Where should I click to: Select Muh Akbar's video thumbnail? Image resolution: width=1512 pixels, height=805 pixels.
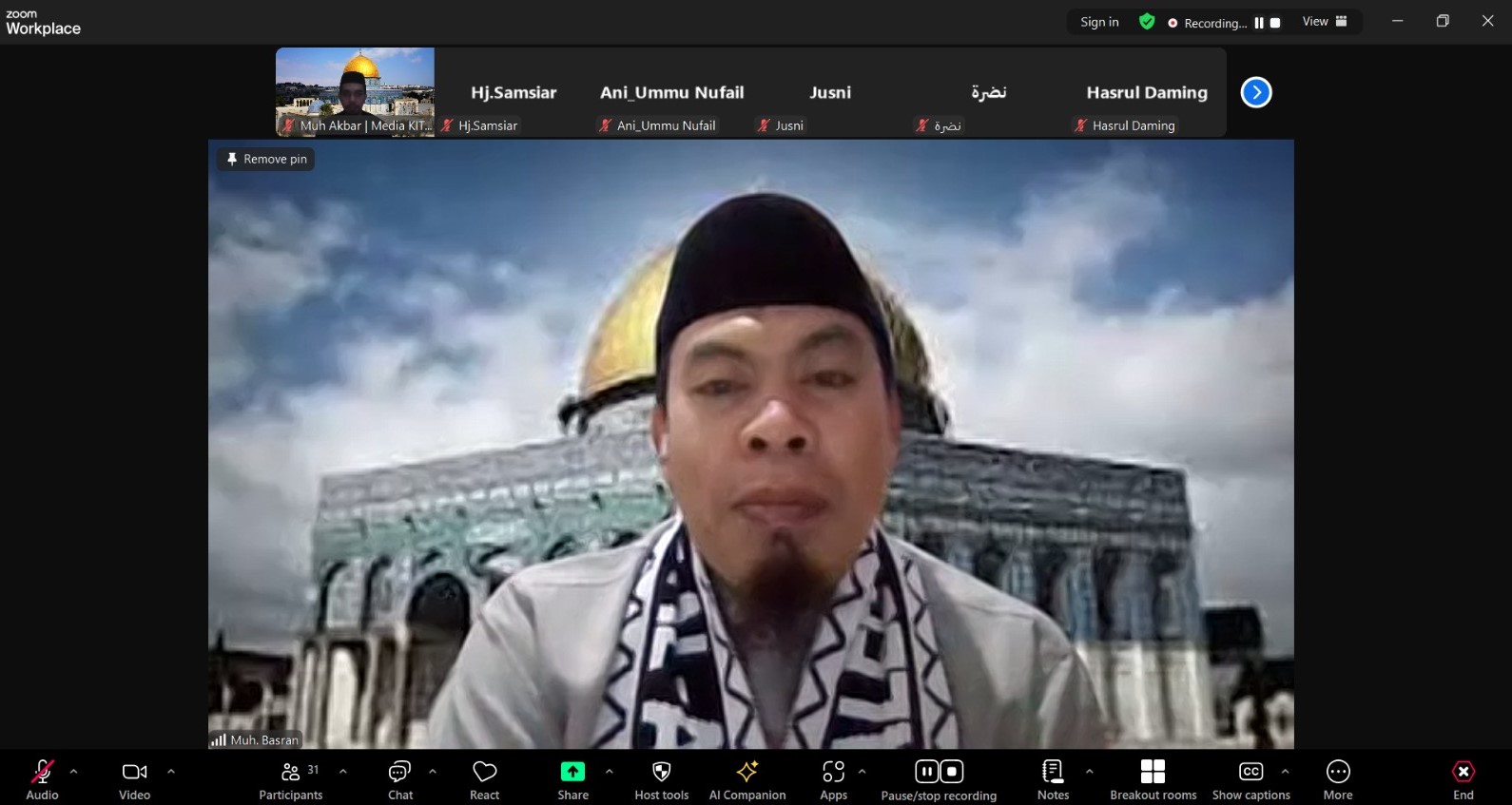[355, 92]
